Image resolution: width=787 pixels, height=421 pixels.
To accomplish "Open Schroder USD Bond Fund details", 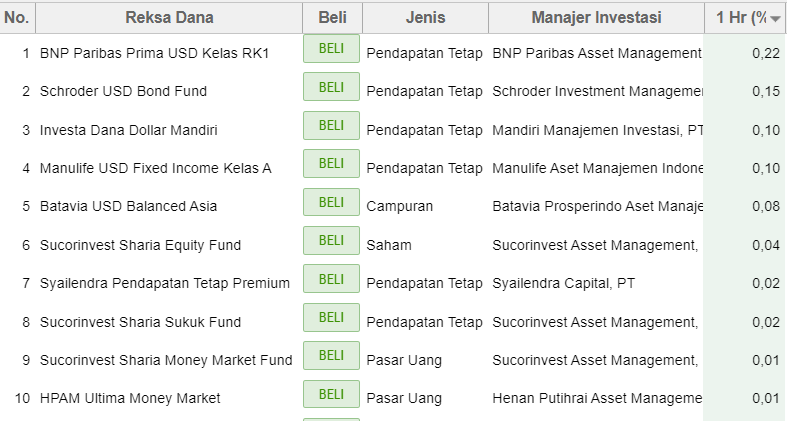I will [x=123, y=91].
